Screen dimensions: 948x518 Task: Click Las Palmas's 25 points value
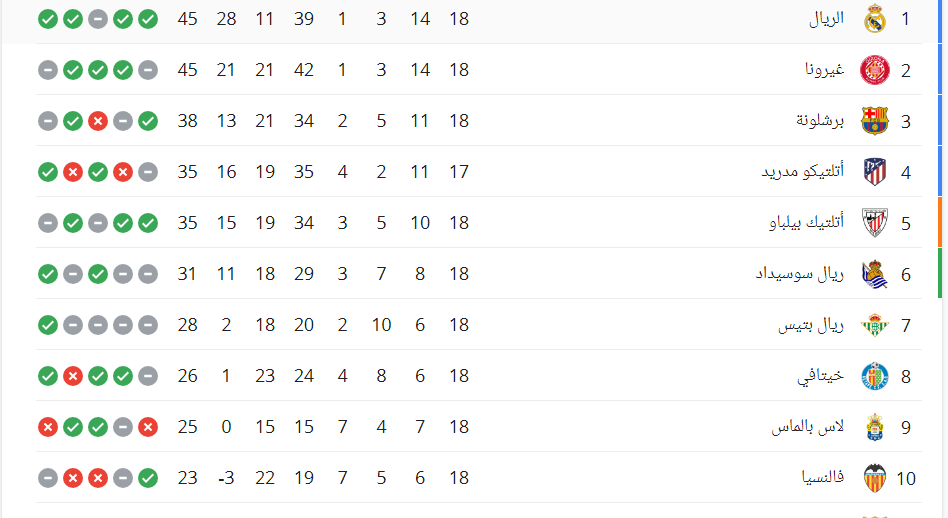(x=187, y=427)
